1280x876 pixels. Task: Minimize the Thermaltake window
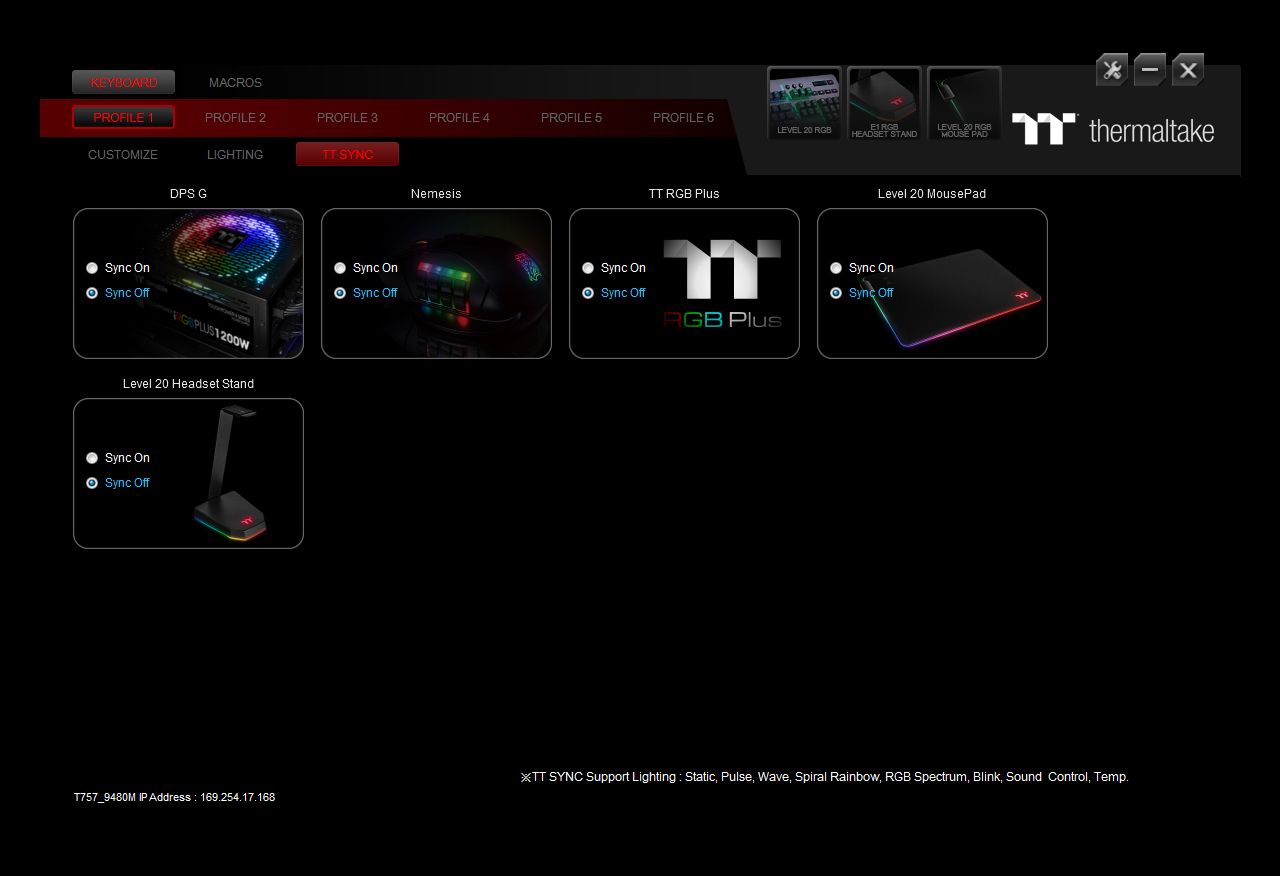[x=1150, y=70]
